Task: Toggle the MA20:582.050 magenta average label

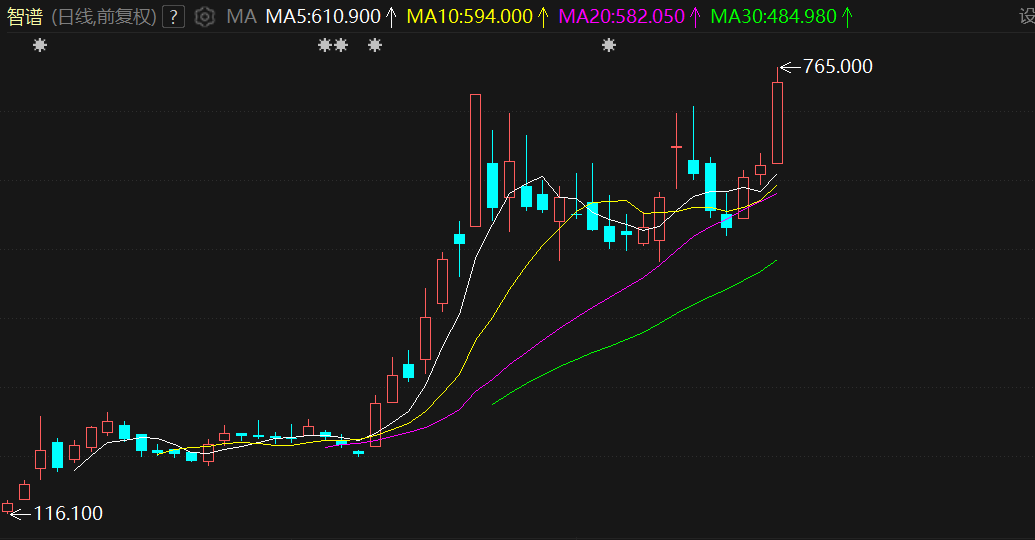Action: click(x=621, y=16)
